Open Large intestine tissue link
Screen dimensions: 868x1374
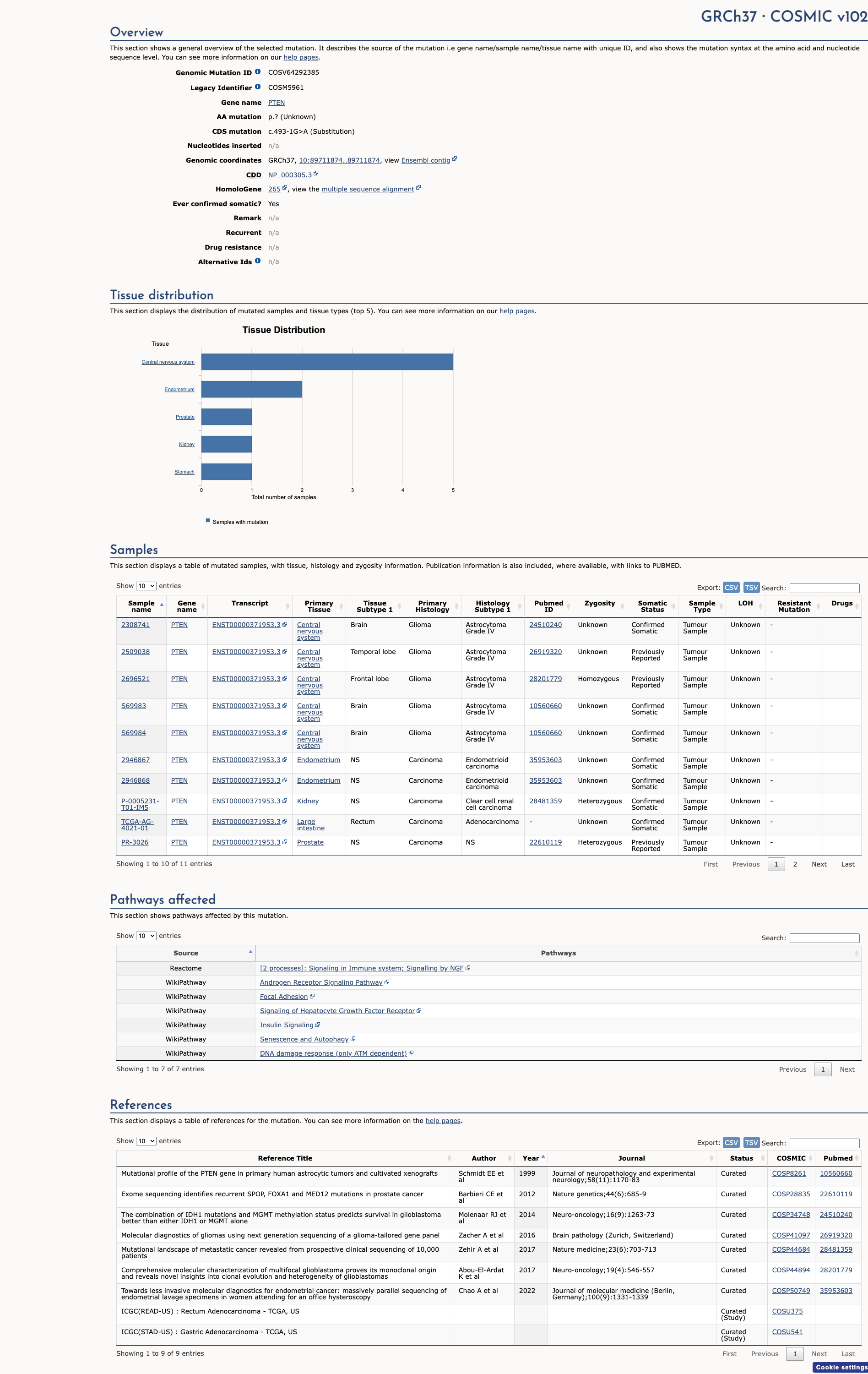coord(311,824)
